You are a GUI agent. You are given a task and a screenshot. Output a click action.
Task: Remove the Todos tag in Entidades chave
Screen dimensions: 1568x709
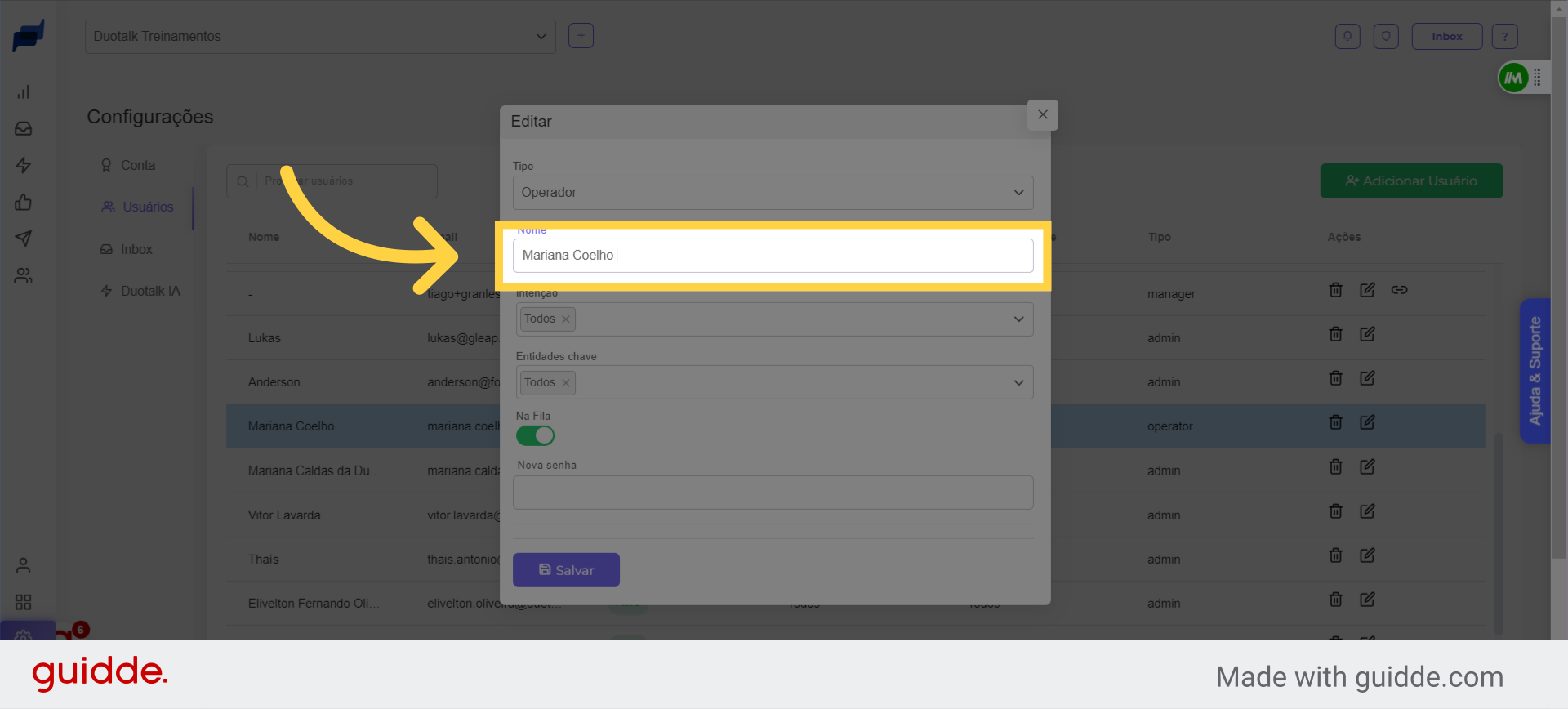[x=565, y=382]
